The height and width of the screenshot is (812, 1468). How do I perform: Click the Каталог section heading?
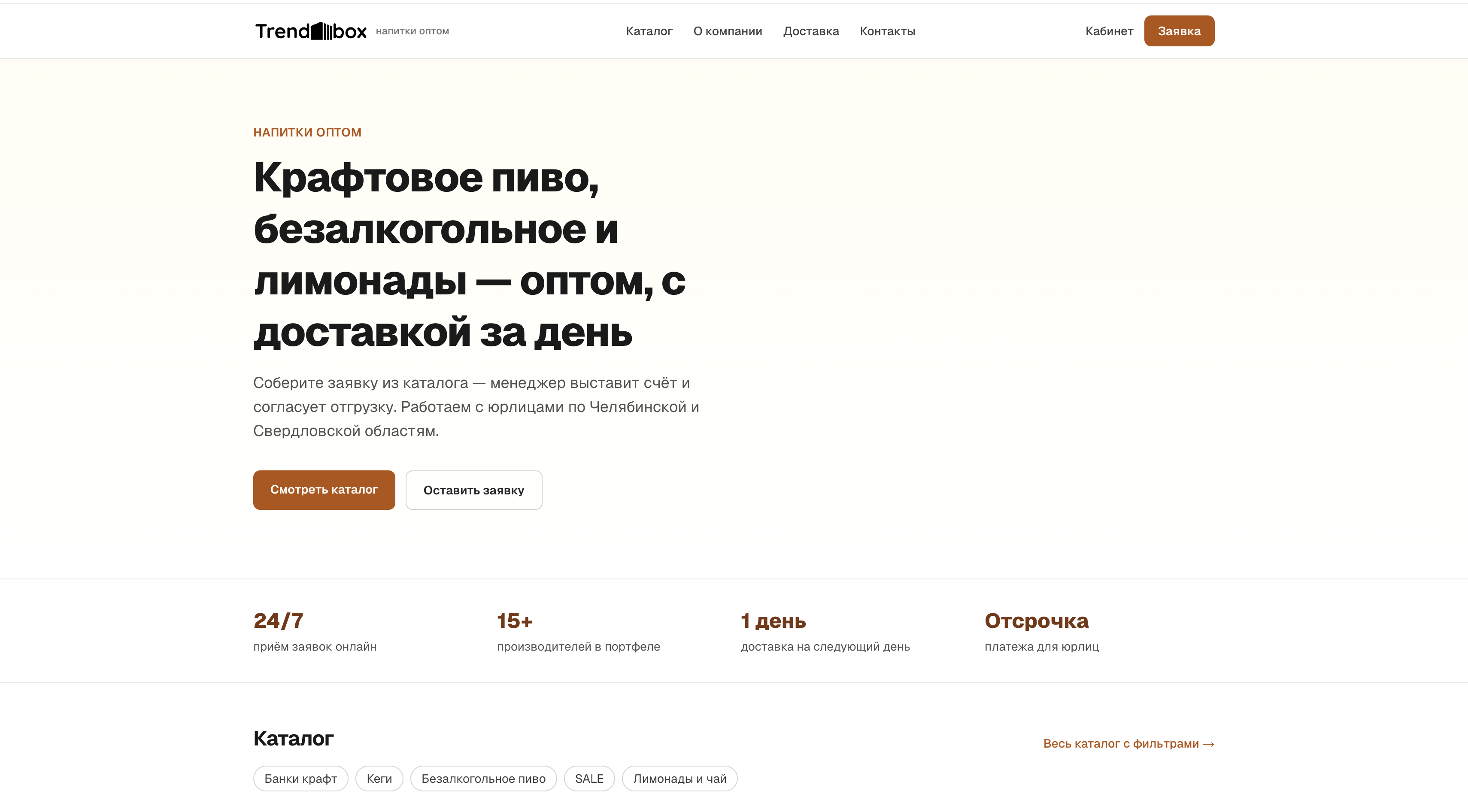pos(293,739)
